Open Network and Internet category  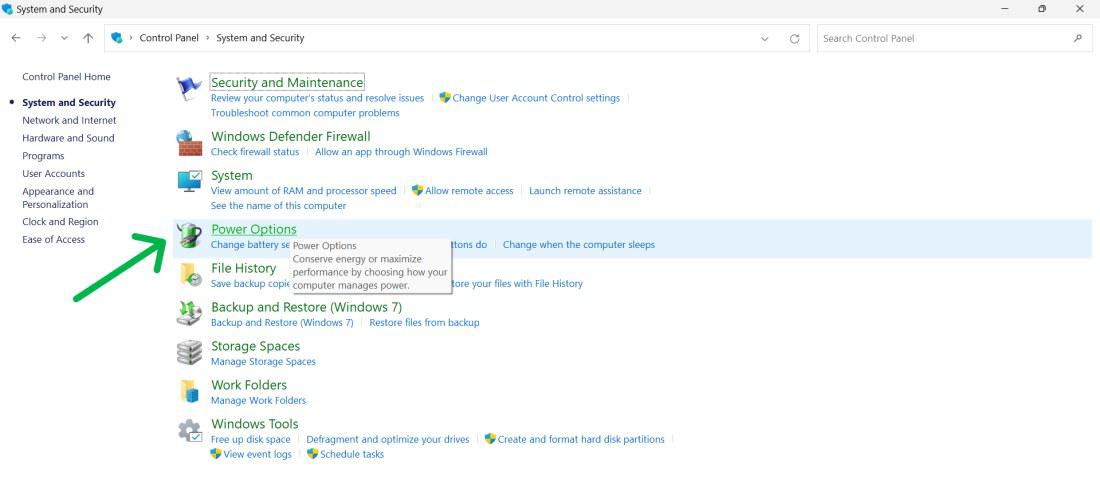(69, 120)
